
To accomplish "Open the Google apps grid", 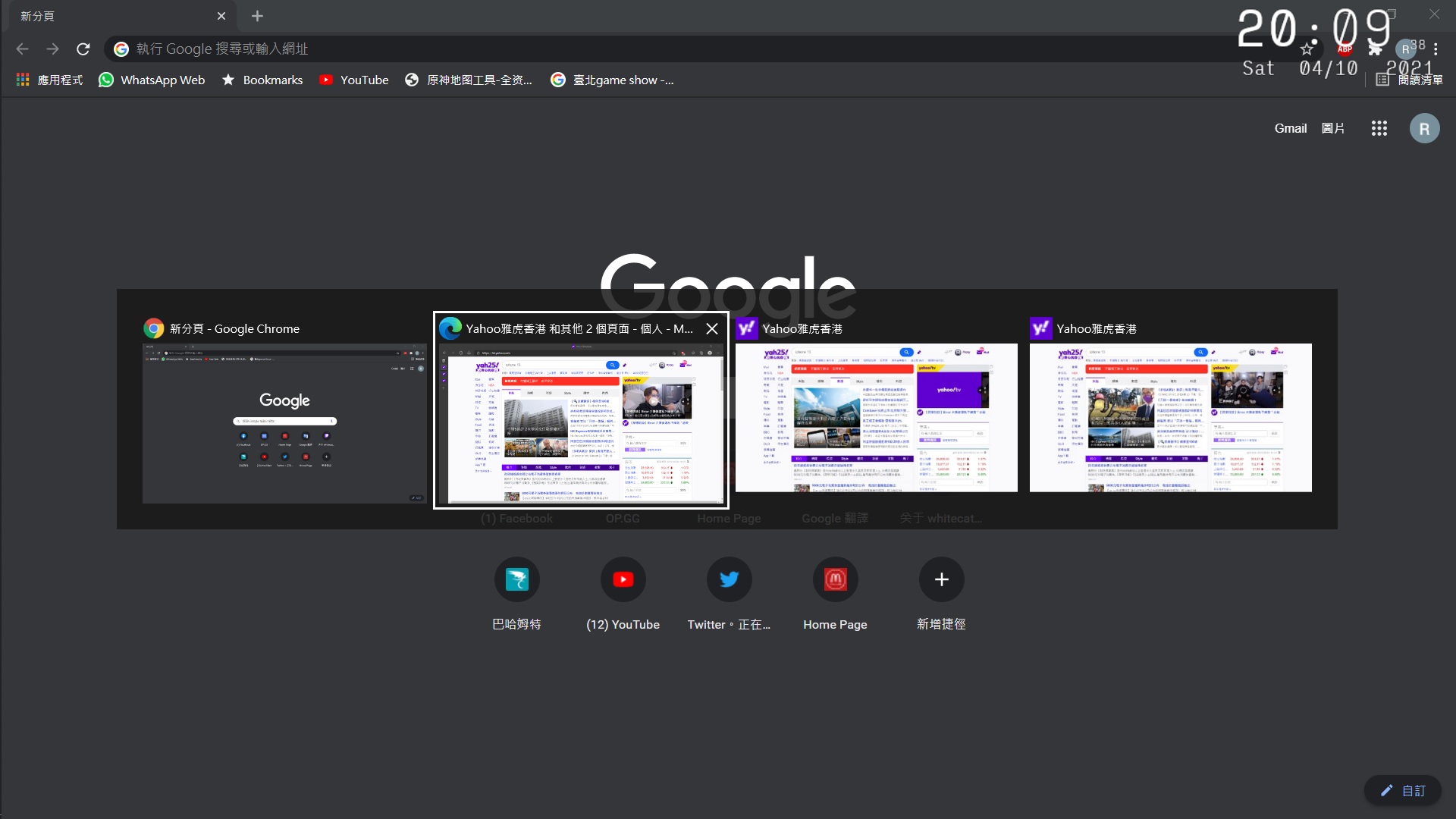I will coord(1379,128).
